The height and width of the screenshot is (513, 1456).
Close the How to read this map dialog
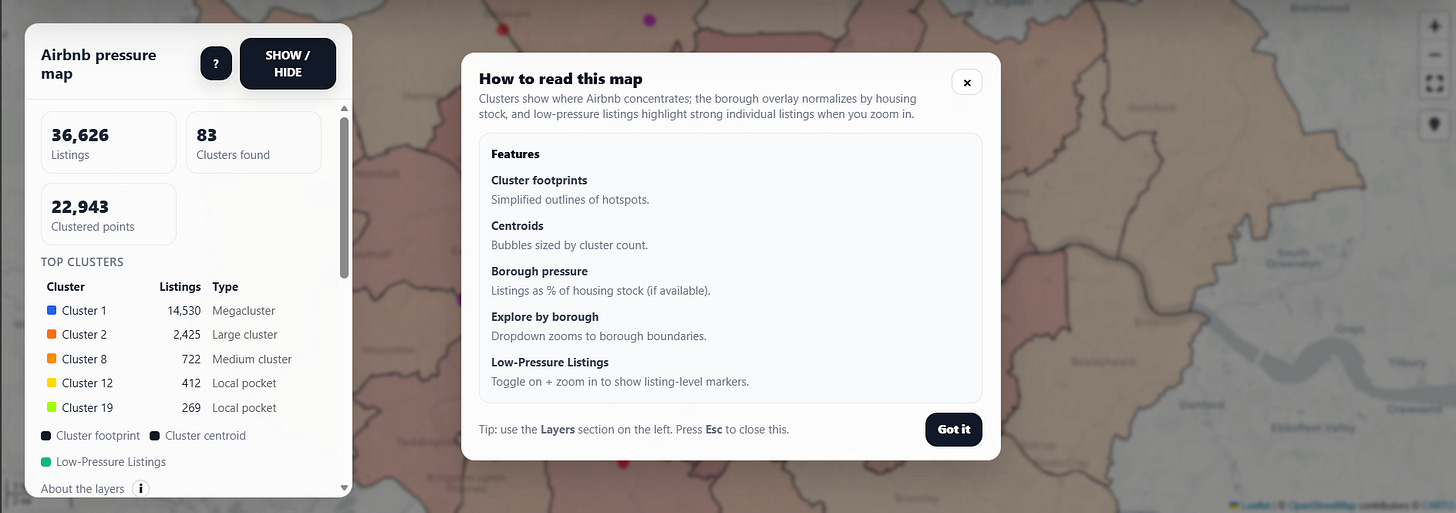(967, 82)
